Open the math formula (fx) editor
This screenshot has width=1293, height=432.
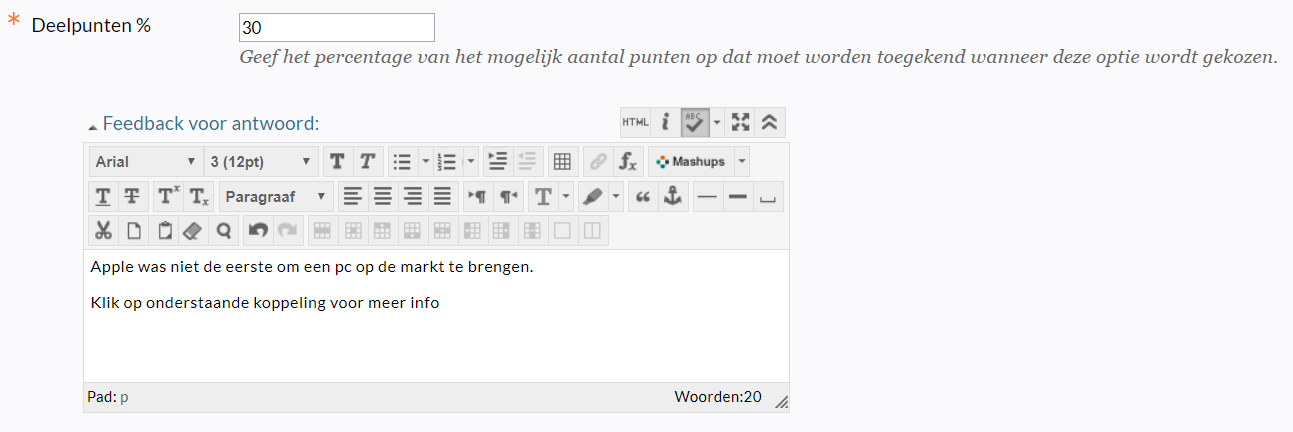pos(628,161)
